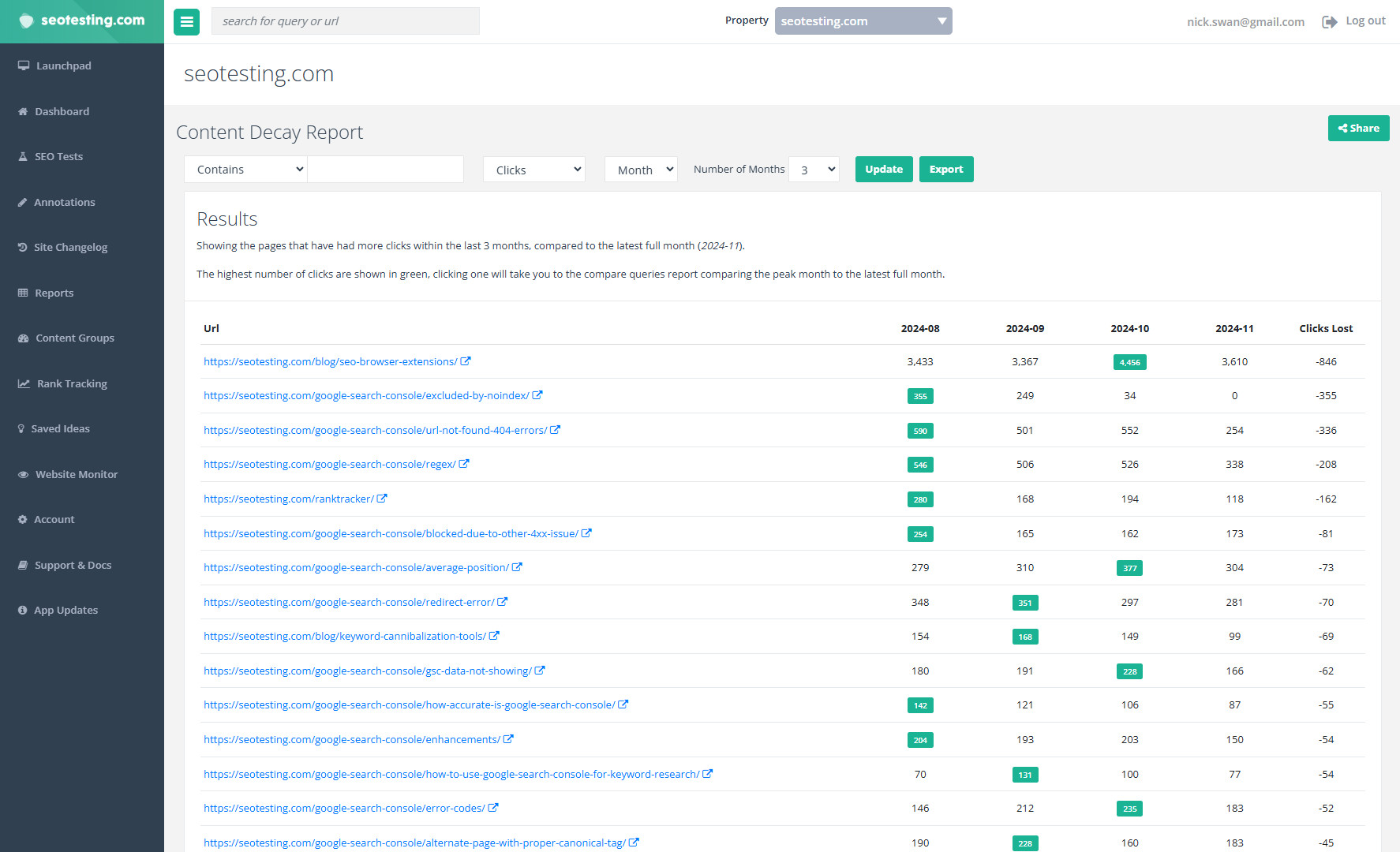Click the green 355 peak clicks badge
The width and height of the screenshot is (1400, 852).
pyautogui.click(x=920, y=396)
